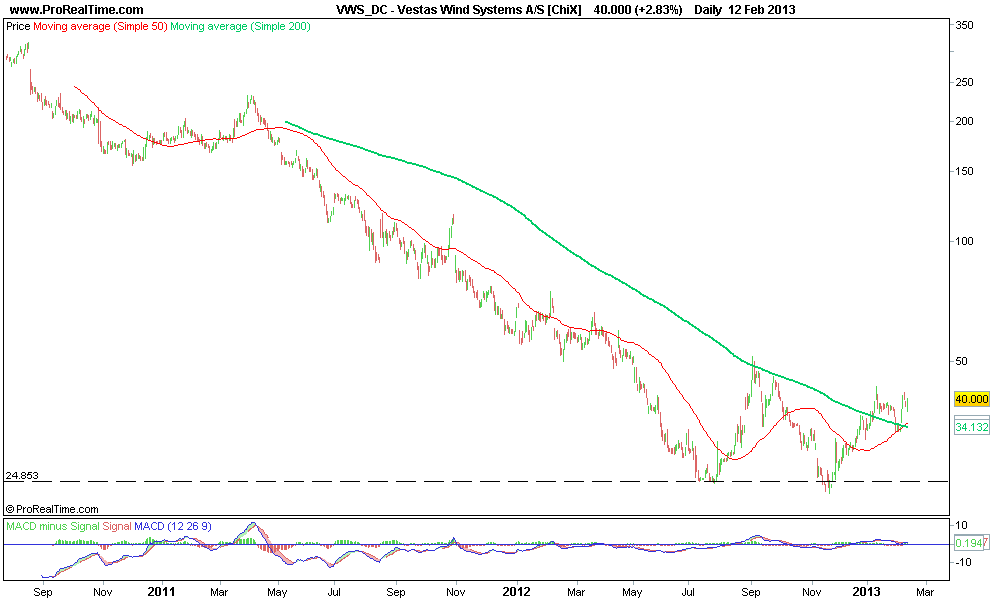Click the 50 price axis label

click(x=961, y=361)
